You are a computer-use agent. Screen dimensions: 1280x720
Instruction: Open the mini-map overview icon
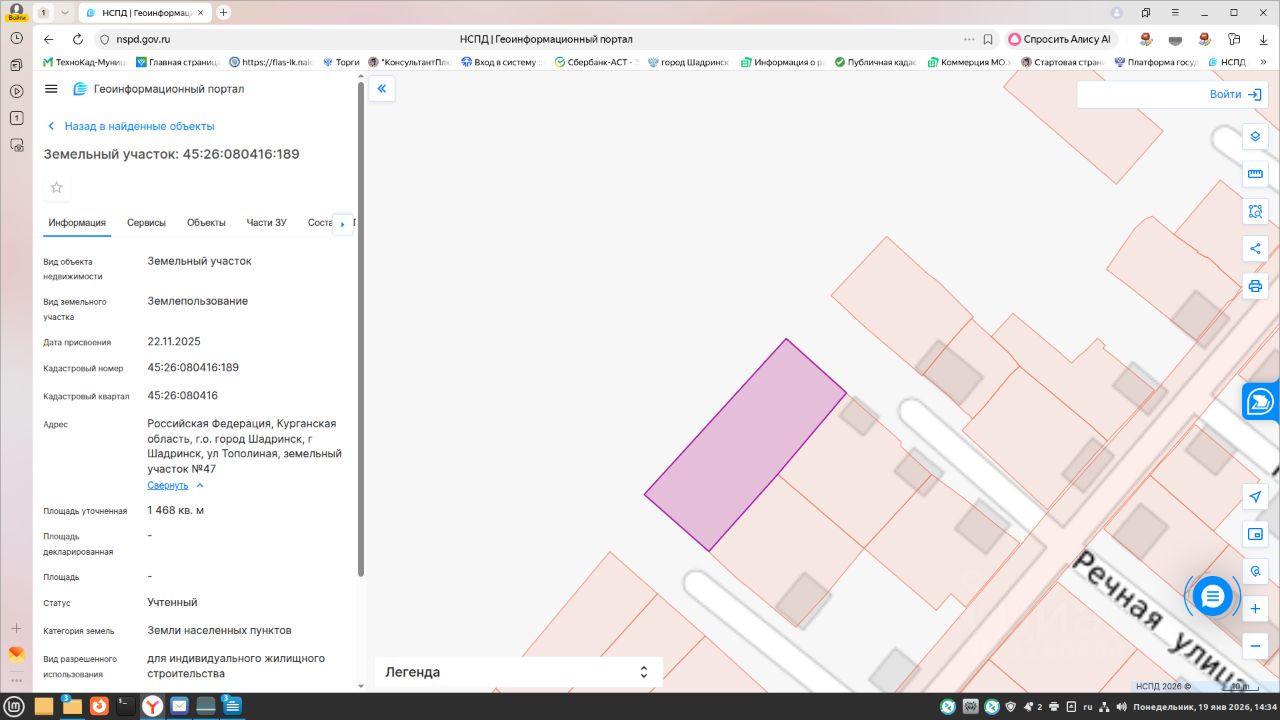1255,535
